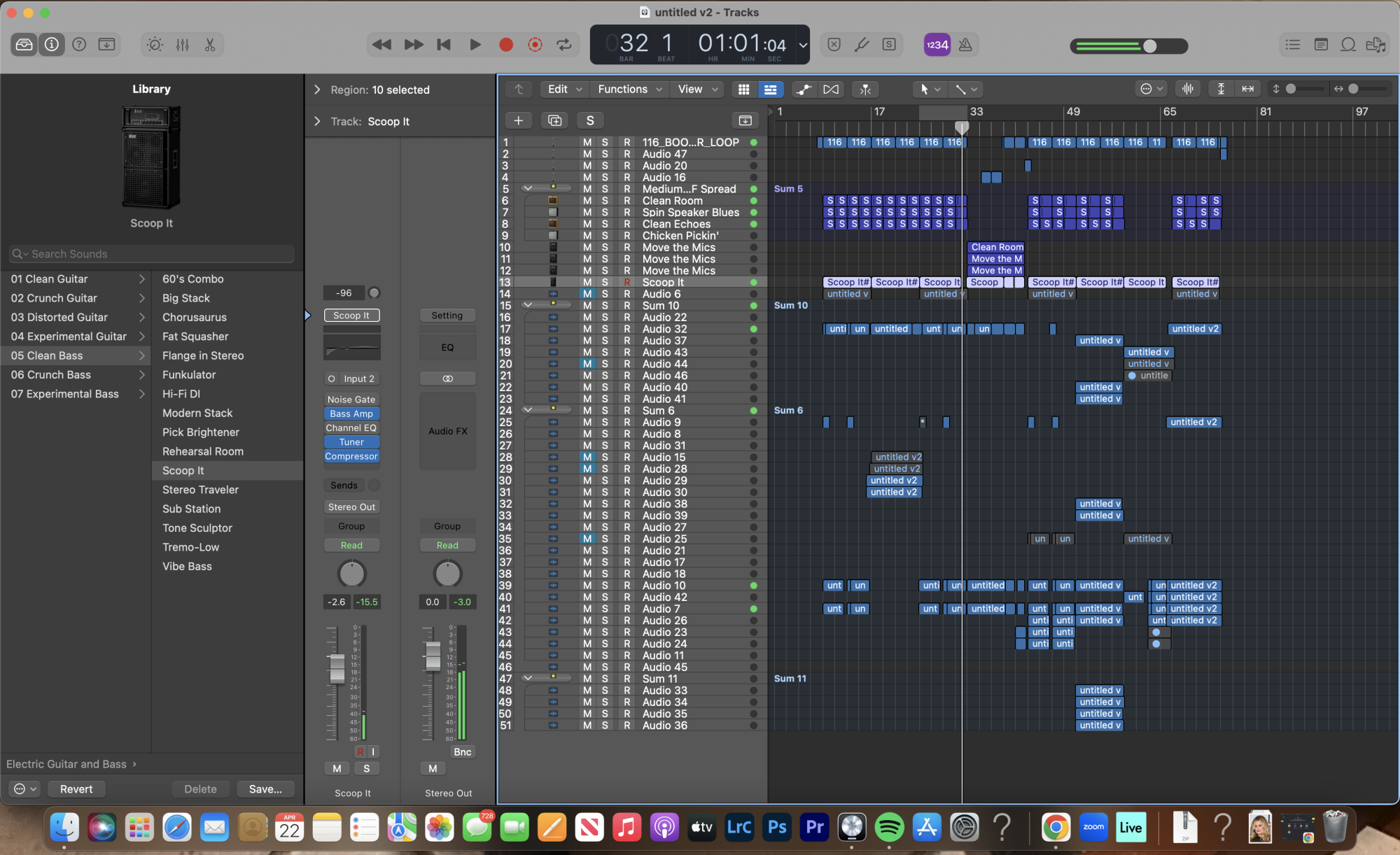Click the Bnc bounce button

463,751
